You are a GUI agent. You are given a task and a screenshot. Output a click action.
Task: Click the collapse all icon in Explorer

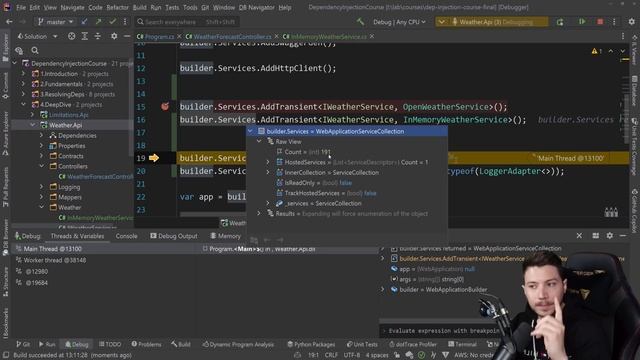[x=98, y=36]
